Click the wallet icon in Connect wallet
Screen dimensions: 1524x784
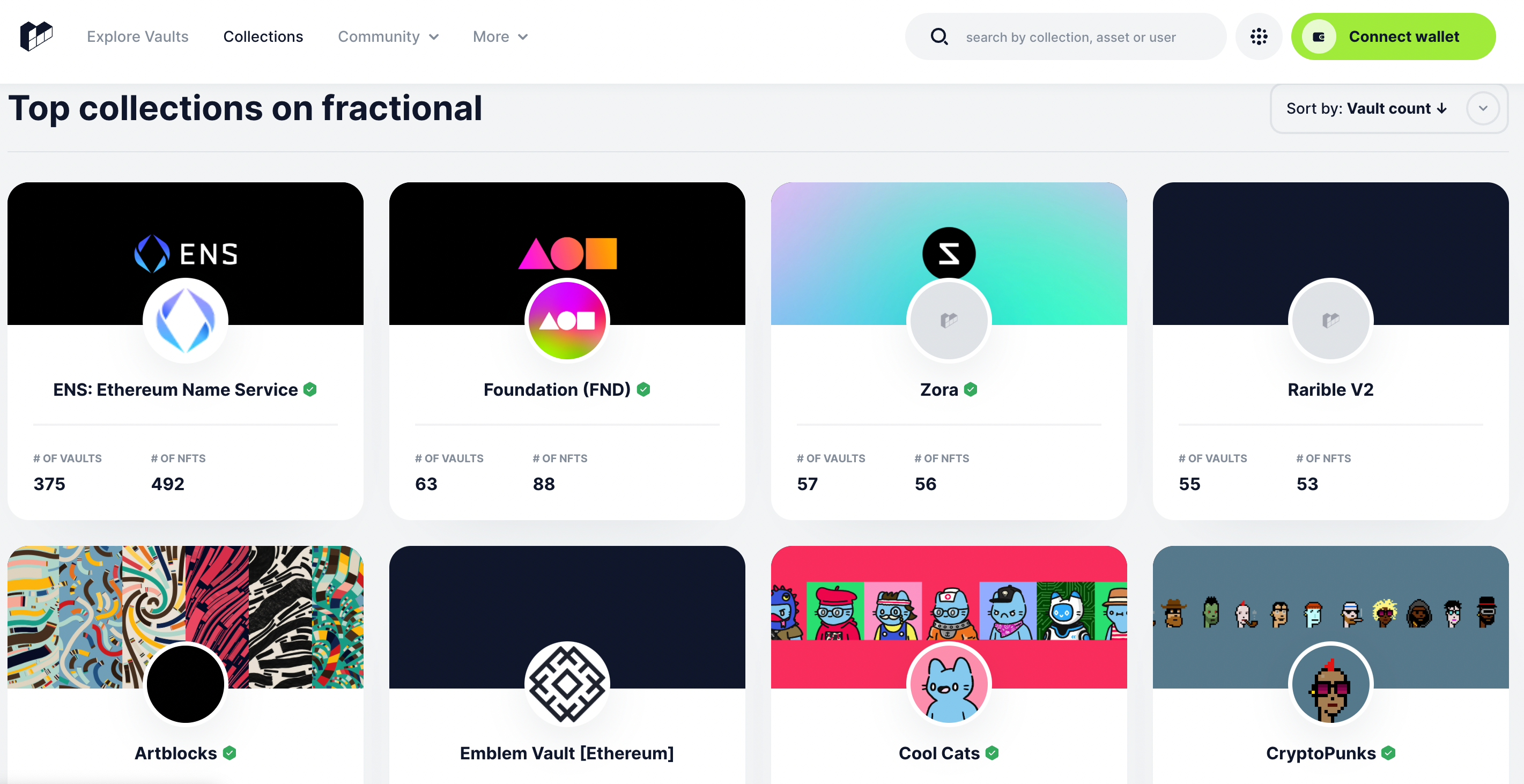pos(1319,36)
